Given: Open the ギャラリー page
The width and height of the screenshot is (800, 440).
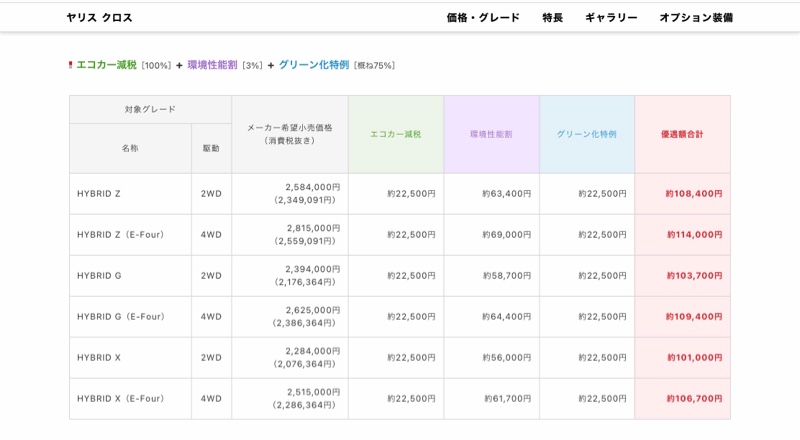Looking at the screenshot, I should coord(611,17).
